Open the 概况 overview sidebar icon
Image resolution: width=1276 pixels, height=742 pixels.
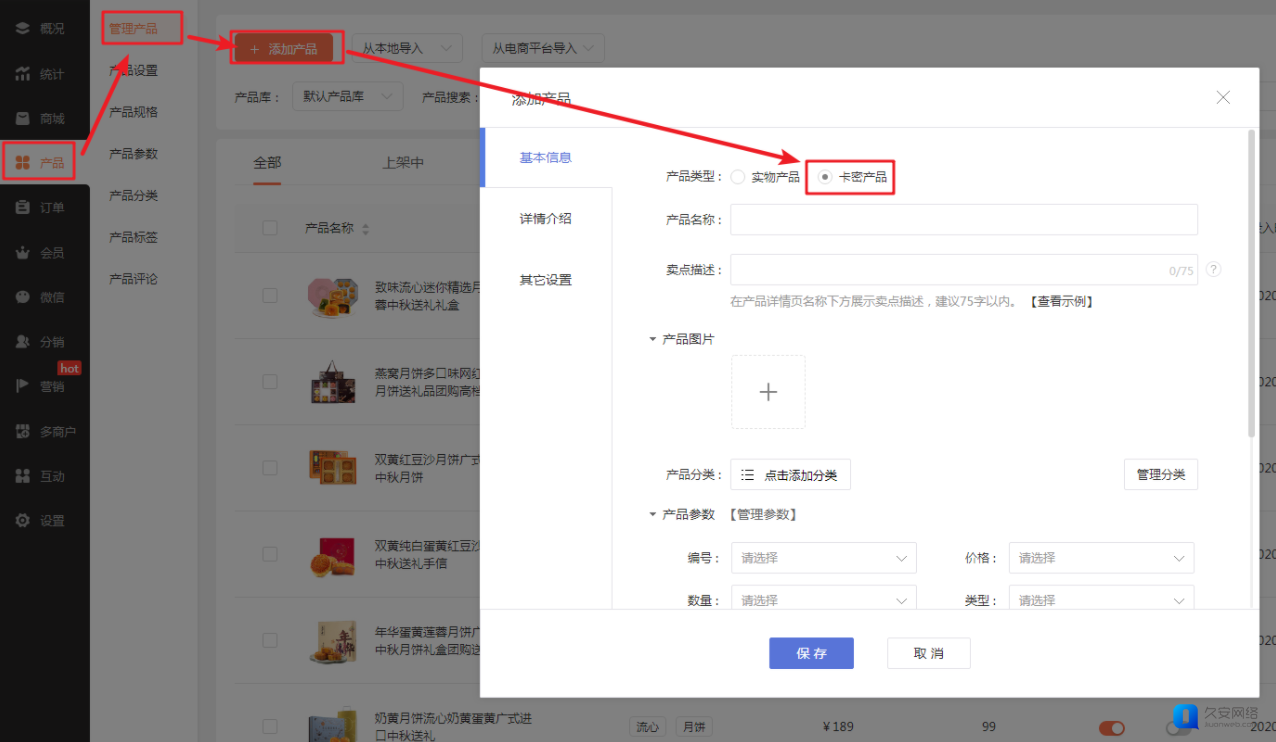pyautogui.click(x=22, y=28)
